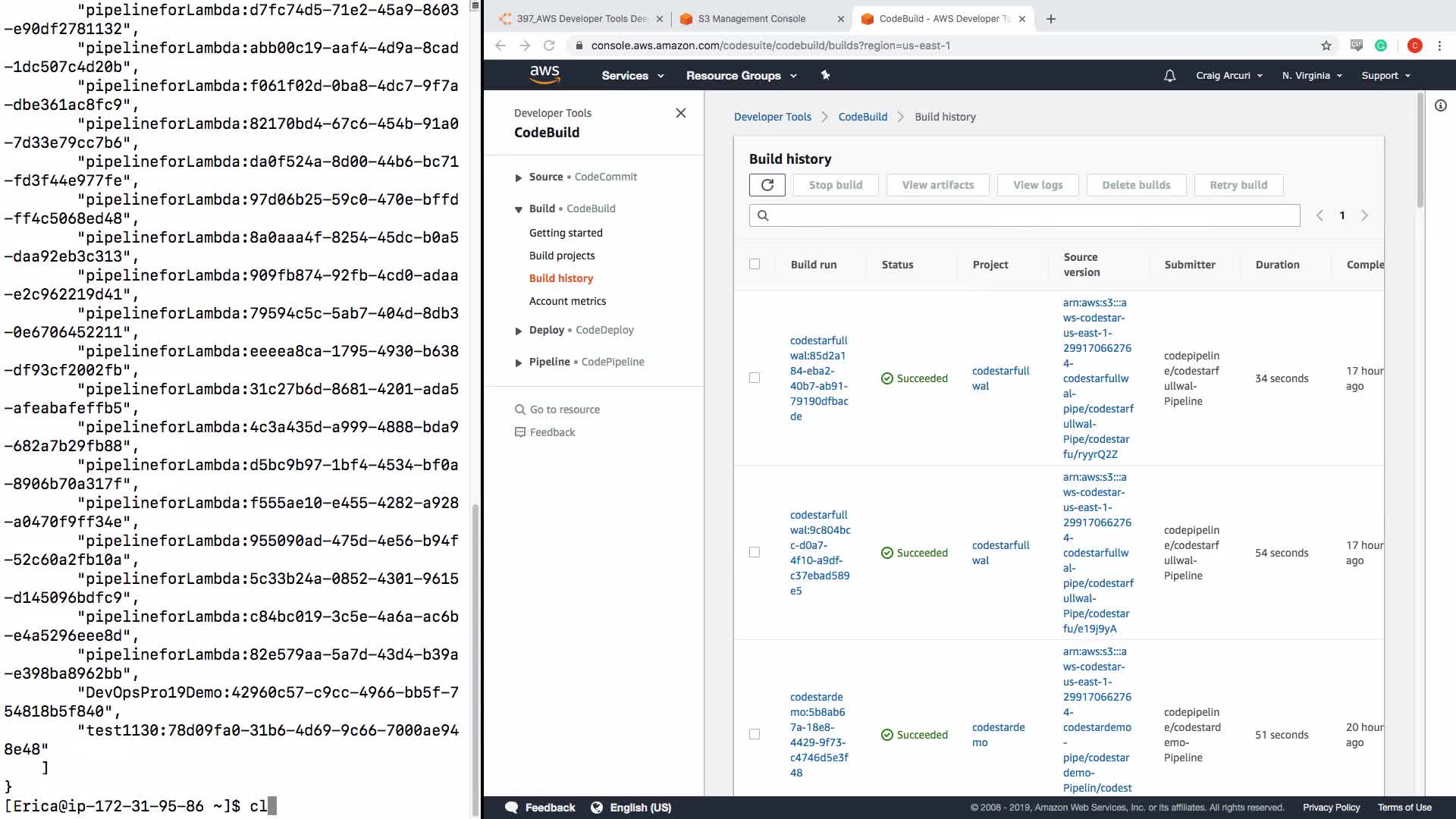Viewport: 1456px width, 819px height.
Task: Open the Services dropdown menu
Action: [632, 76]
